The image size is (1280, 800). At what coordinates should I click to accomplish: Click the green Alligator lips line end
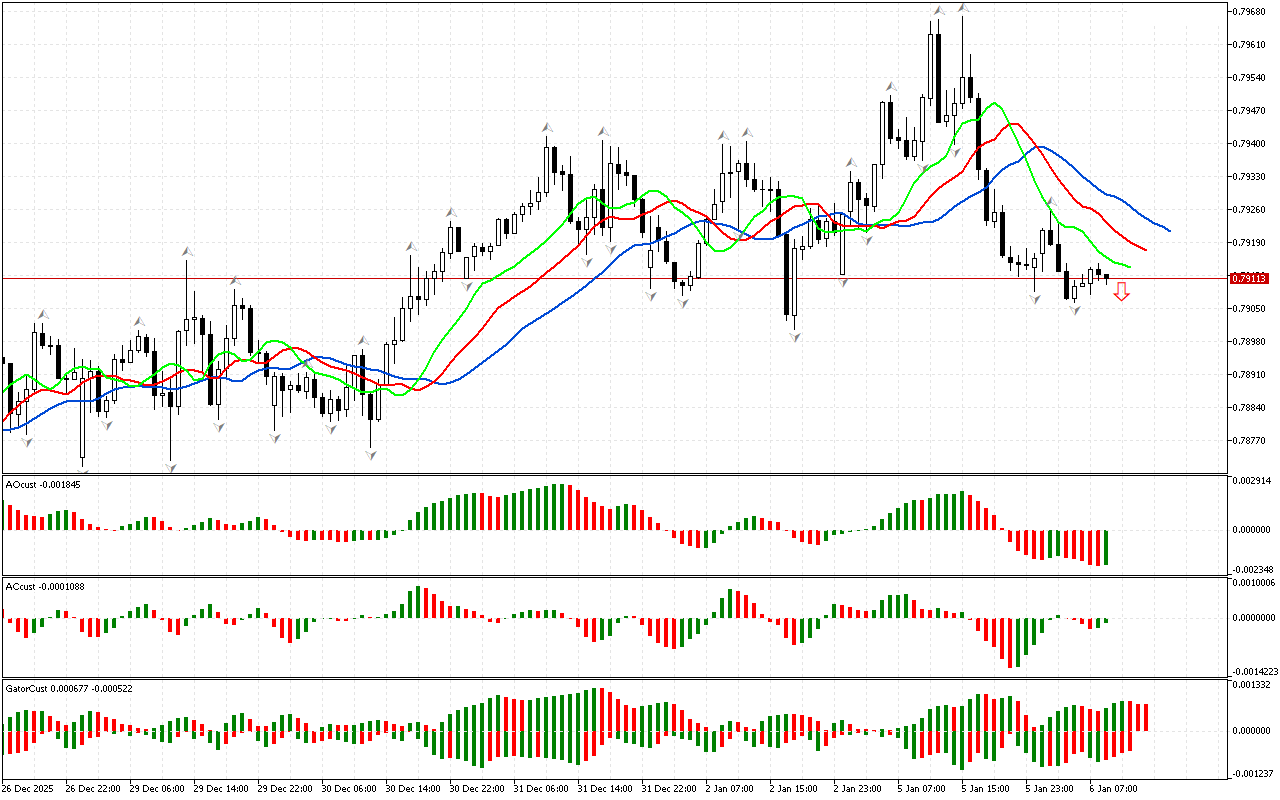(1128, 266)
